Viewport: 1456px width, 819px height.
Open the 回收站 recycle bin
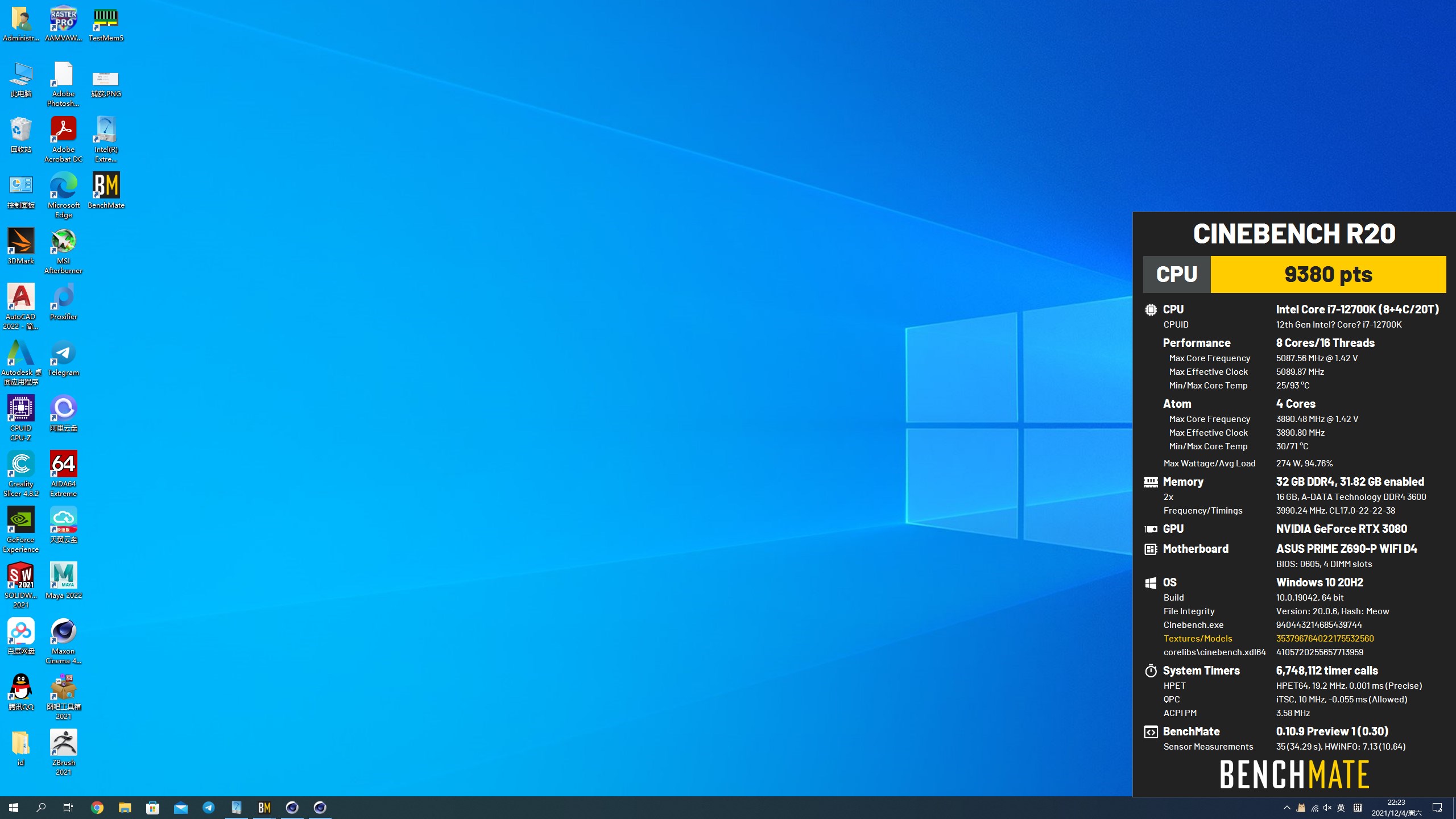pos(21,135)
